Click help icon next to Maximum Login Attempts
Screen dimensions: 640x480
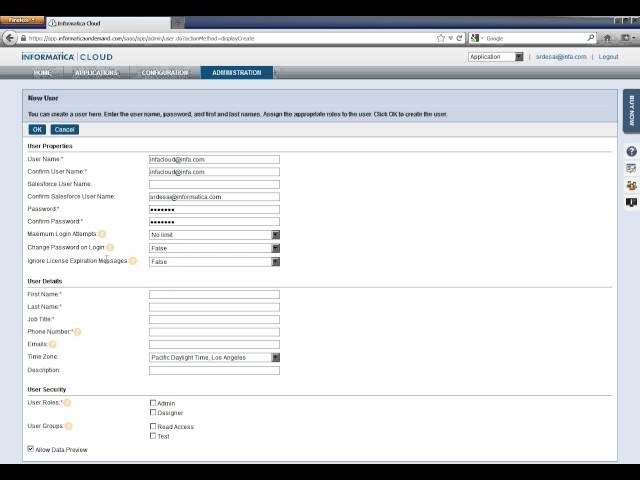pyautogui.click(x=102, y=234)
